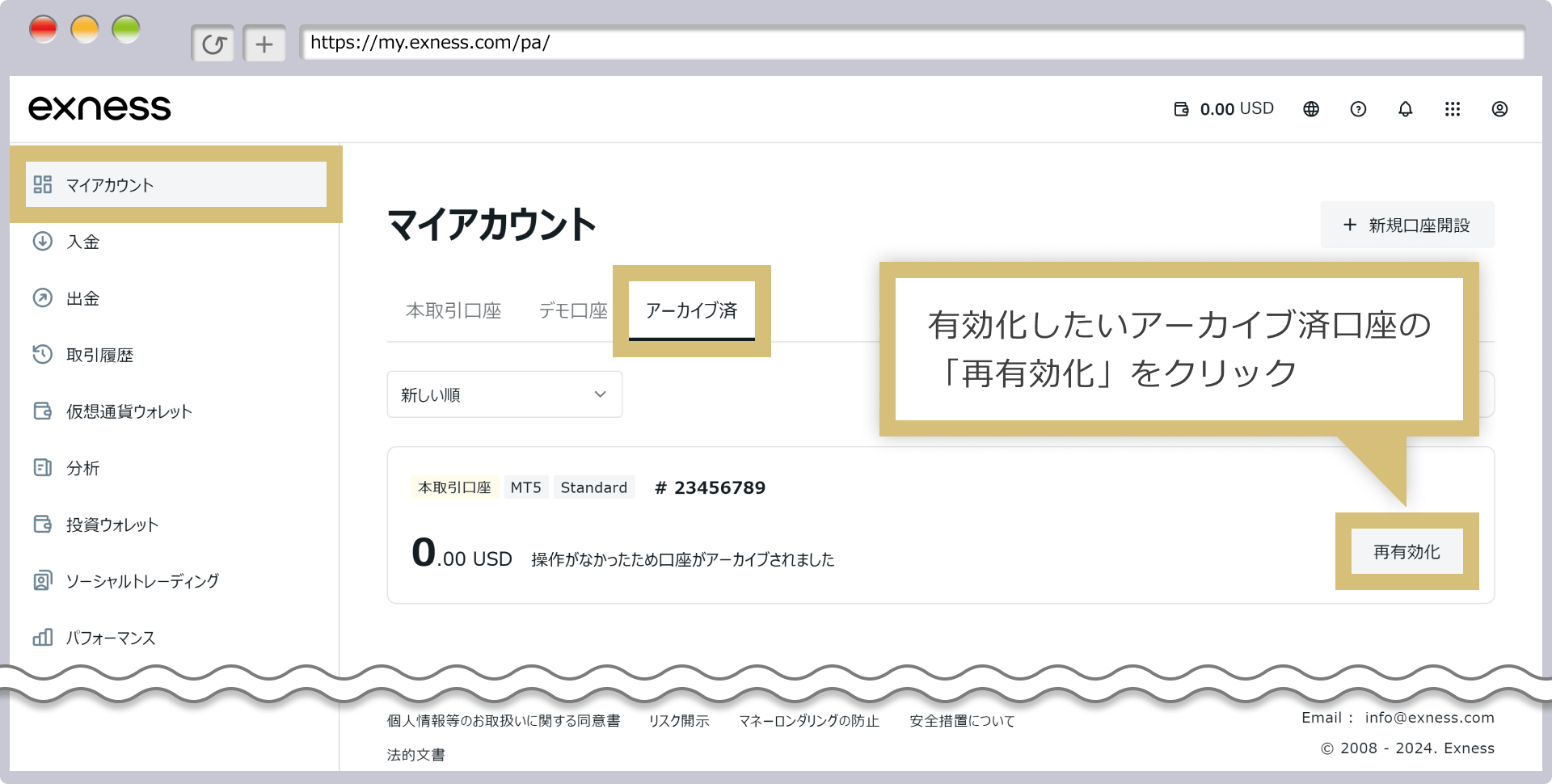Click the 0.00 USD account balance
The image size is (1552, 784).
click(462, 554)
